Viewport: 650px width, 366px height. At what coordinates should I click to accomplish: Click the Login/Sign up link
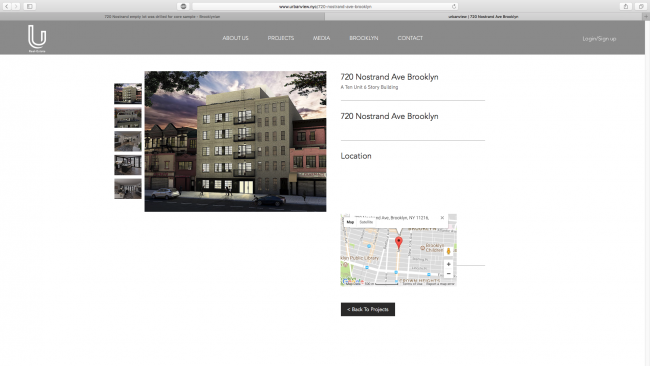599,39
